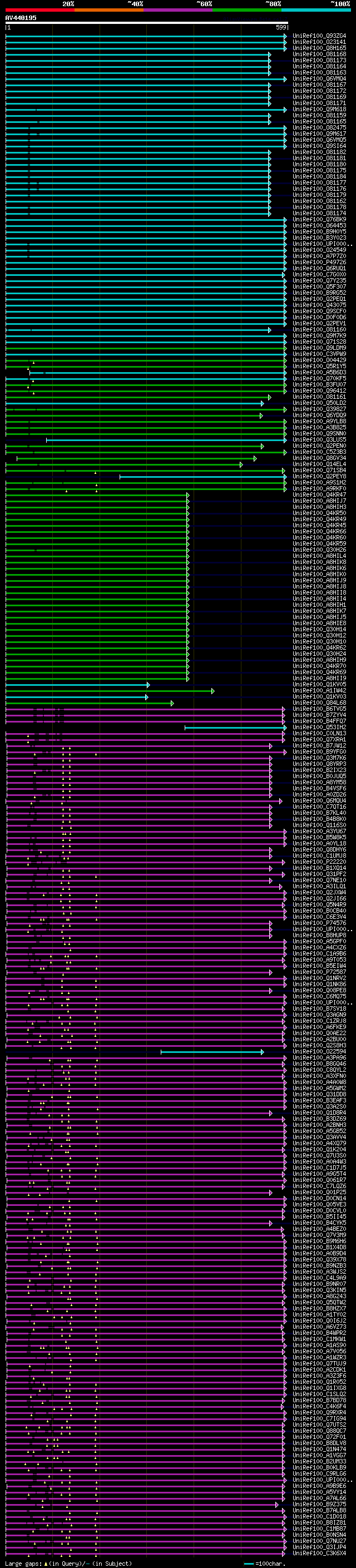Select hit UniRef100_Q3LUS5
Screen dimensions: 356x1568
(x=319, y=439)
